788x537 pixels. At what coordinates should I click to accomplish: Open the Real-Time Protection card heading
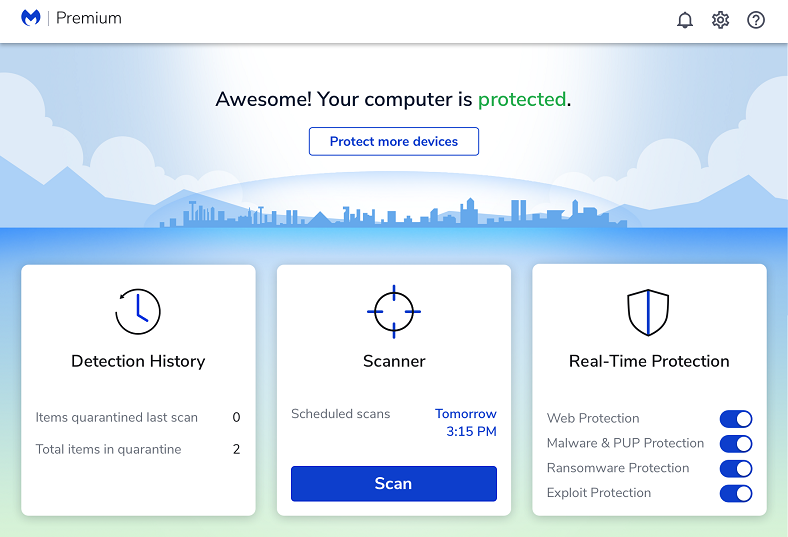coord(649,361)
